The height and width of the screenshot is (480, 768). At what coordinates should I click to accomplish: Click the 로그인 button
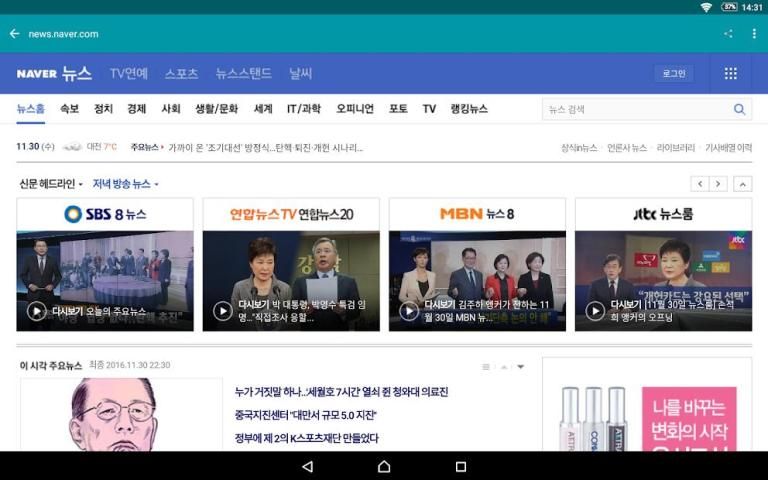(673, 74)
